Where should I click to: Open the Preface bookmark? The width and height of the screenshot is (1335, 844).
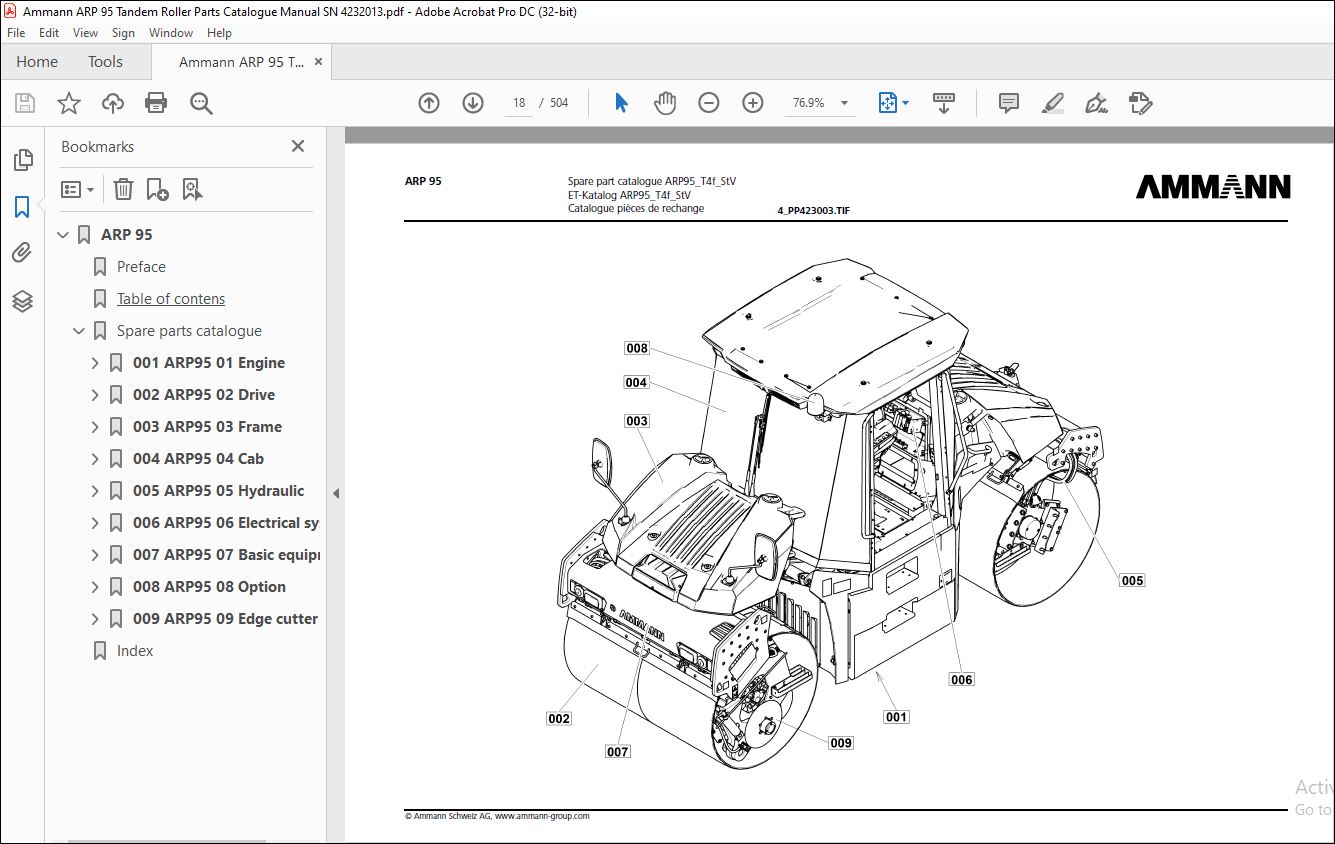(x=141, y=267)
